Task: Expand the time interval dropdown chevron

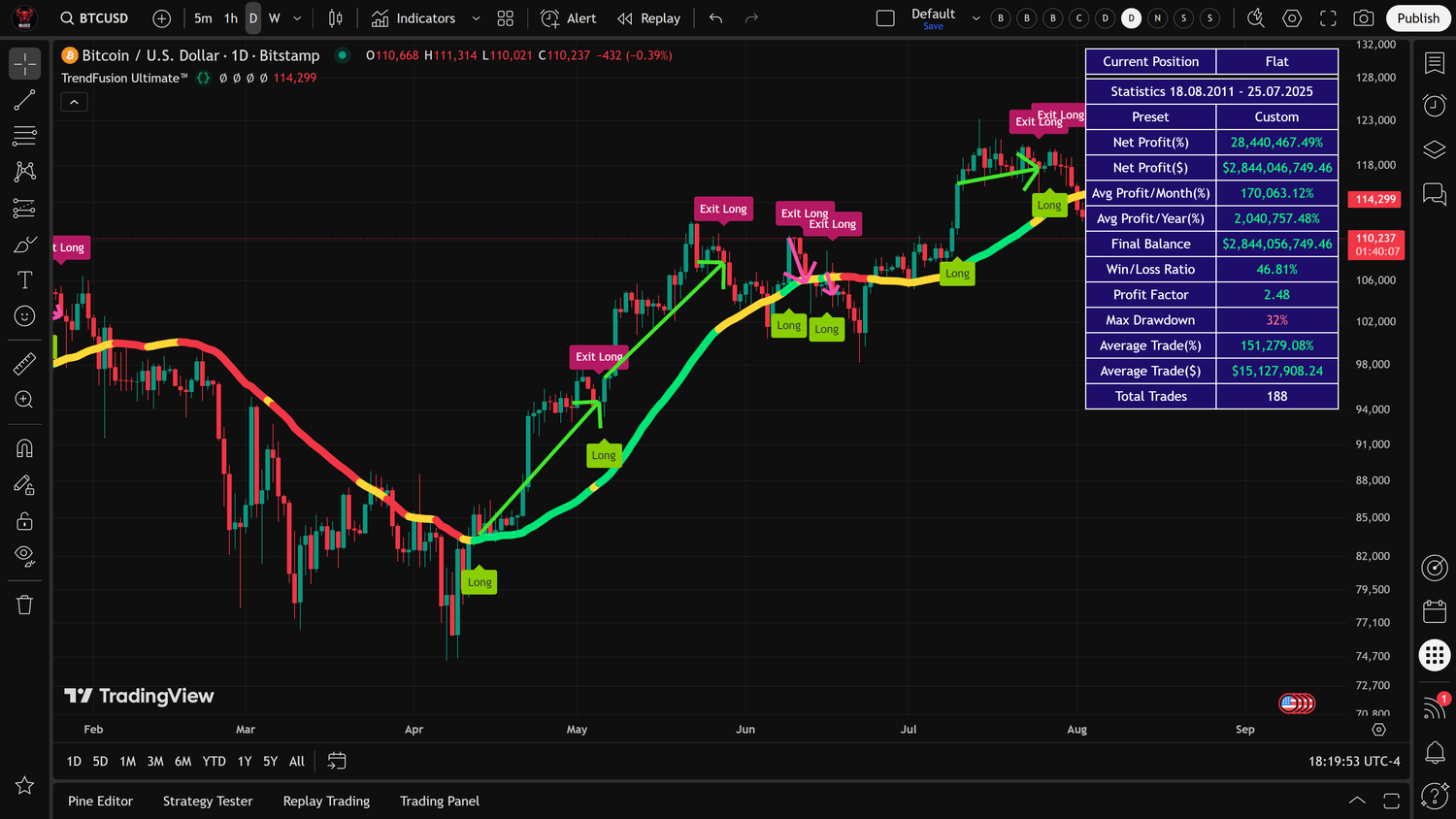Action: (x=297, y=18)
